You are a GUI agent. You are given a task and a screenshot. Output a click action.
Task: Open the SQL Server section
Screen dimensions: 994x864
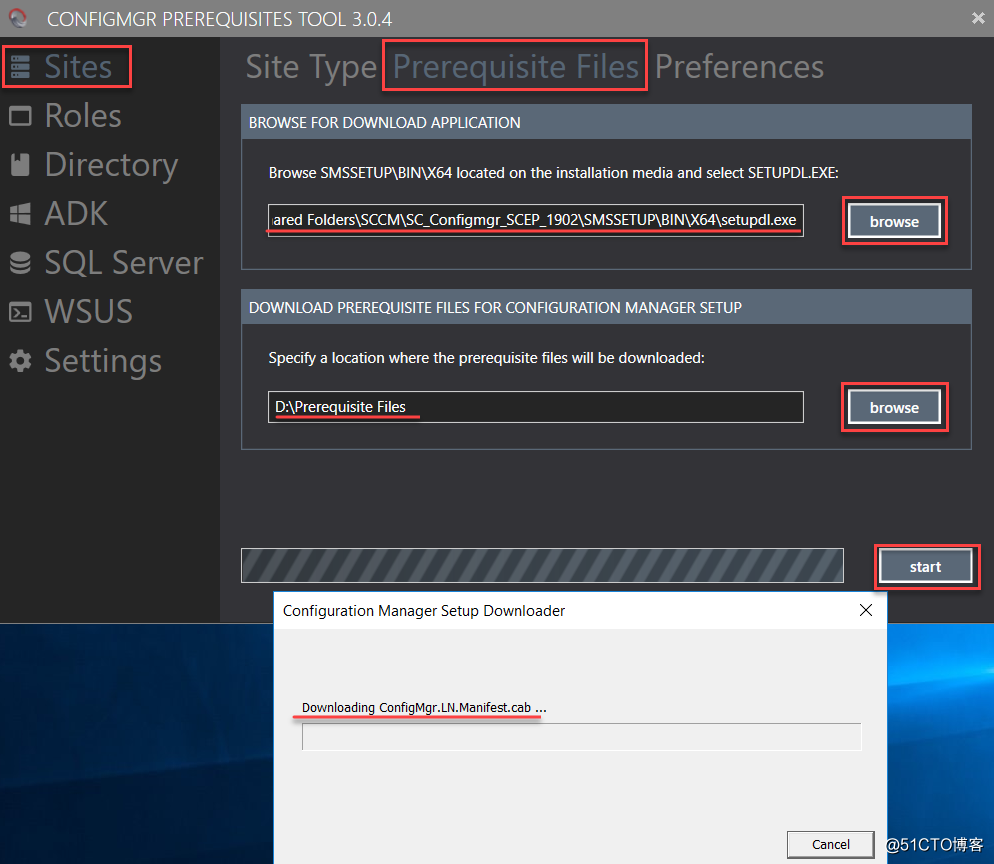pos(124,263)
